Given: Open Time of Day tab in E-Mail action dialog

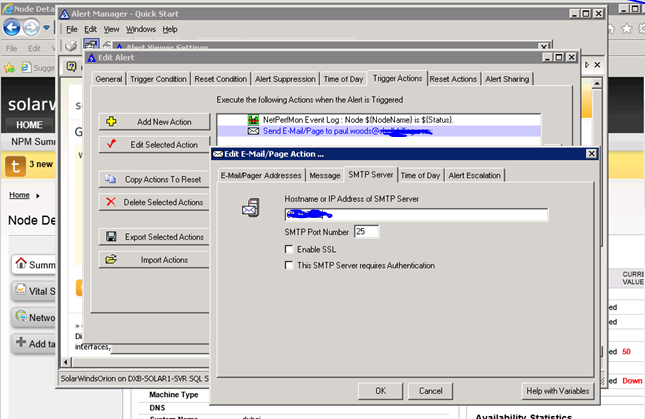Looking at the screenshot, I should (x=420, y=176).
